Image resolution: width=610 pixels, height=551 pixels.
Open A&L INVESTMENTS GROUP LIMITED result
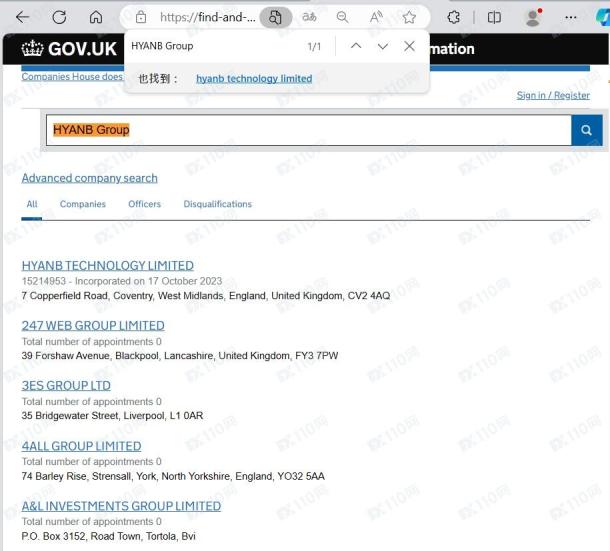coord(121,506)
